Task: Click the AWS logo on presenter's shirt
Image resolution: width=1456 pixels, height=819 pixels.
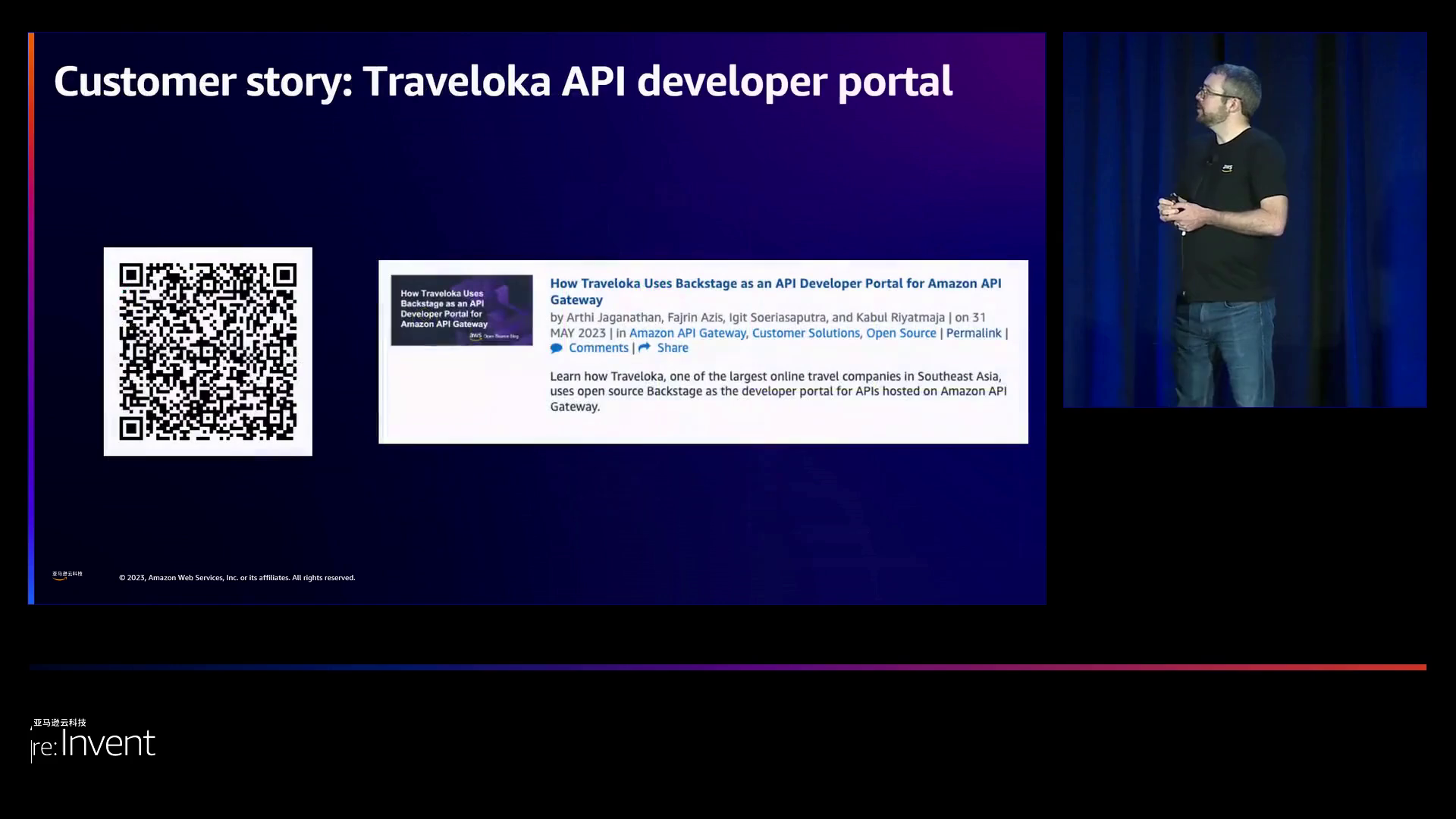Action: pos(1227,168)
